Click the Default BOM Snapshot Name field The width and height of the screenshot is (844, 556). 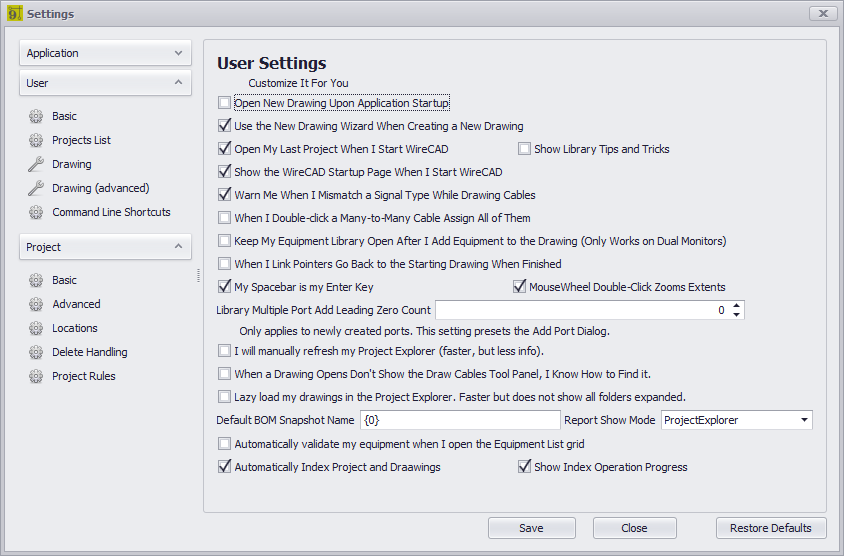point(460,420)
